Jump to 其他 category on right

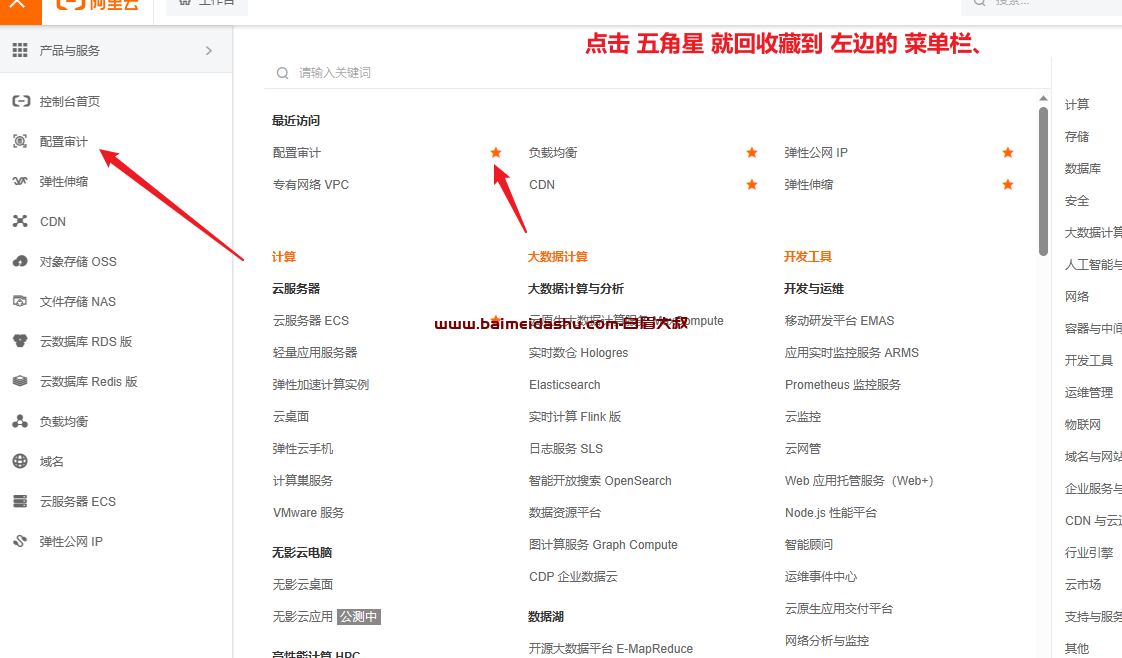1077,649
